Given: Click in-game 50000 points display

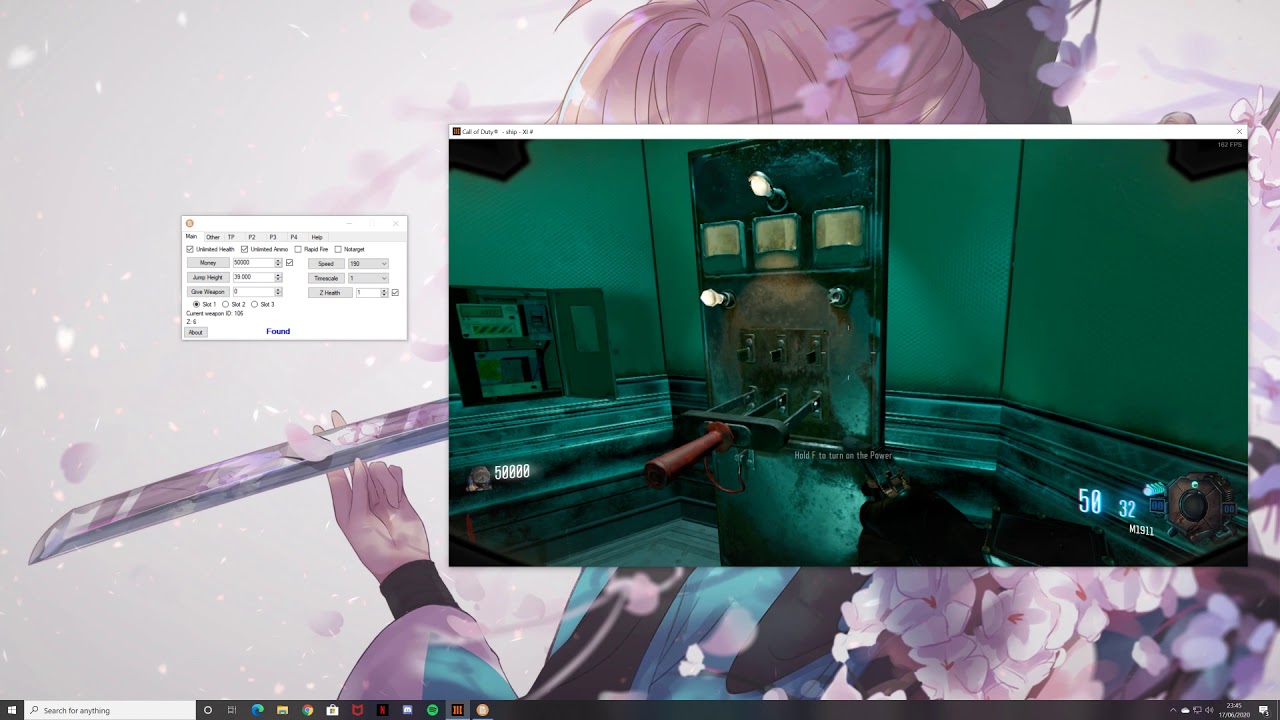Looking at the screenshot, I should (x=512, y=472).
